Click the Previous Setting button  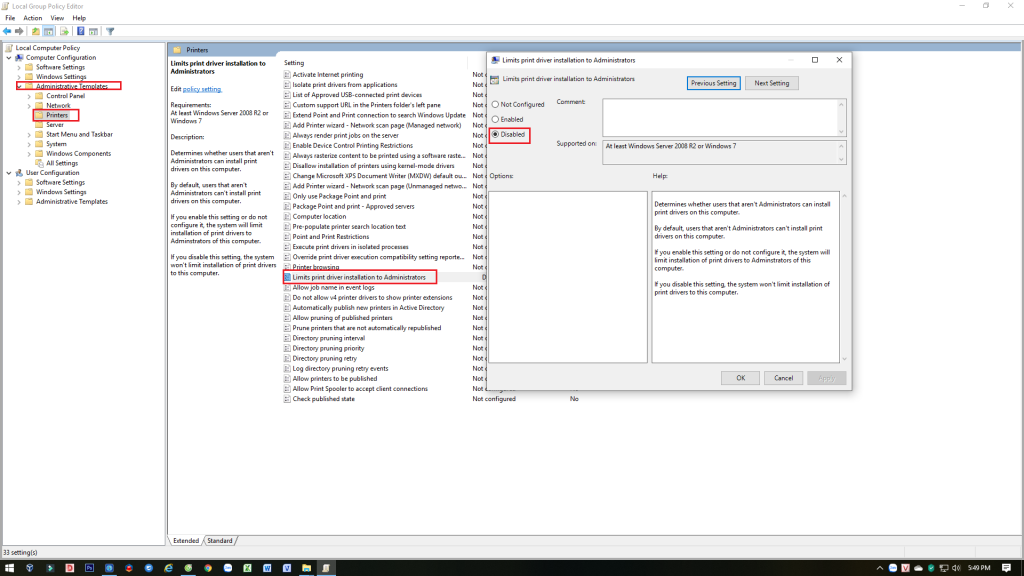tap(713, 83)
